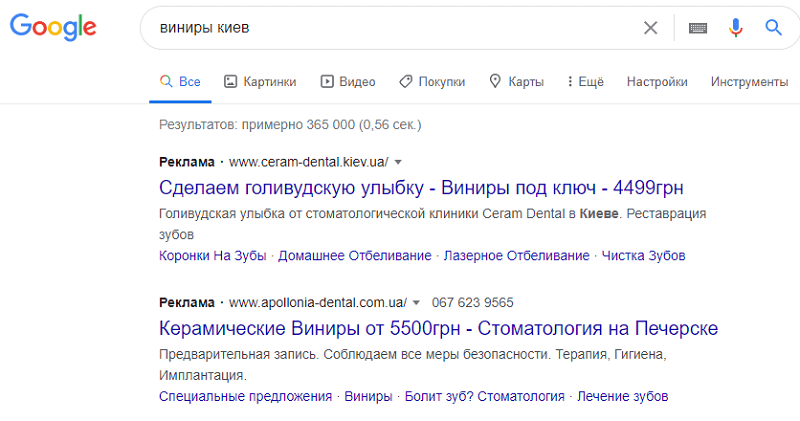The width and height of the screenshot is (800, 421).
Task: Open Настройки search settings
Action: 657,82
